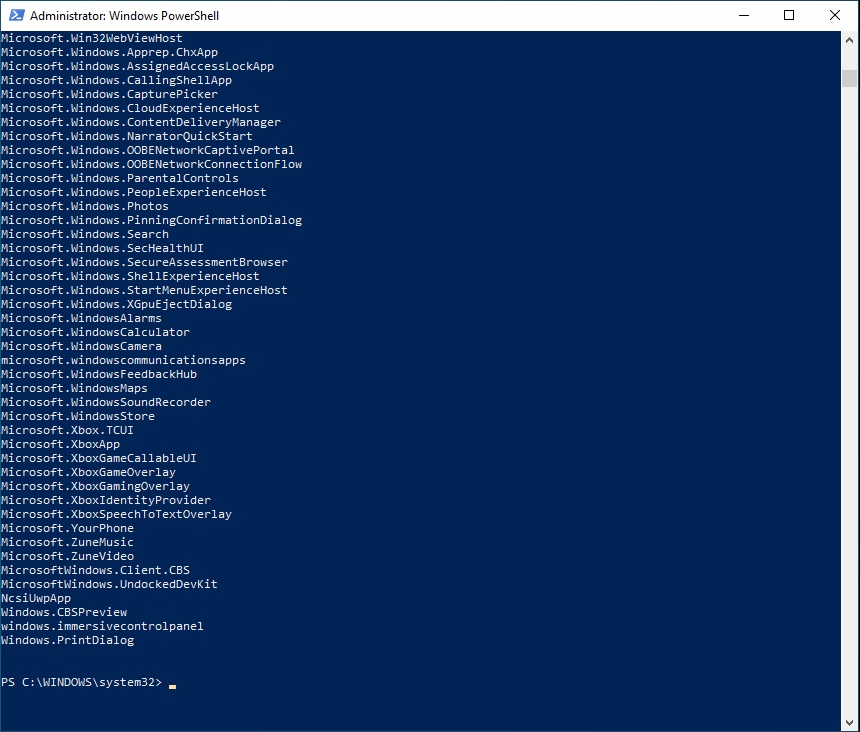Click the Microsoft.XboxIdentityProvider line
The image size is (860, 732).
pyautogui.click(x=106, y=500)
